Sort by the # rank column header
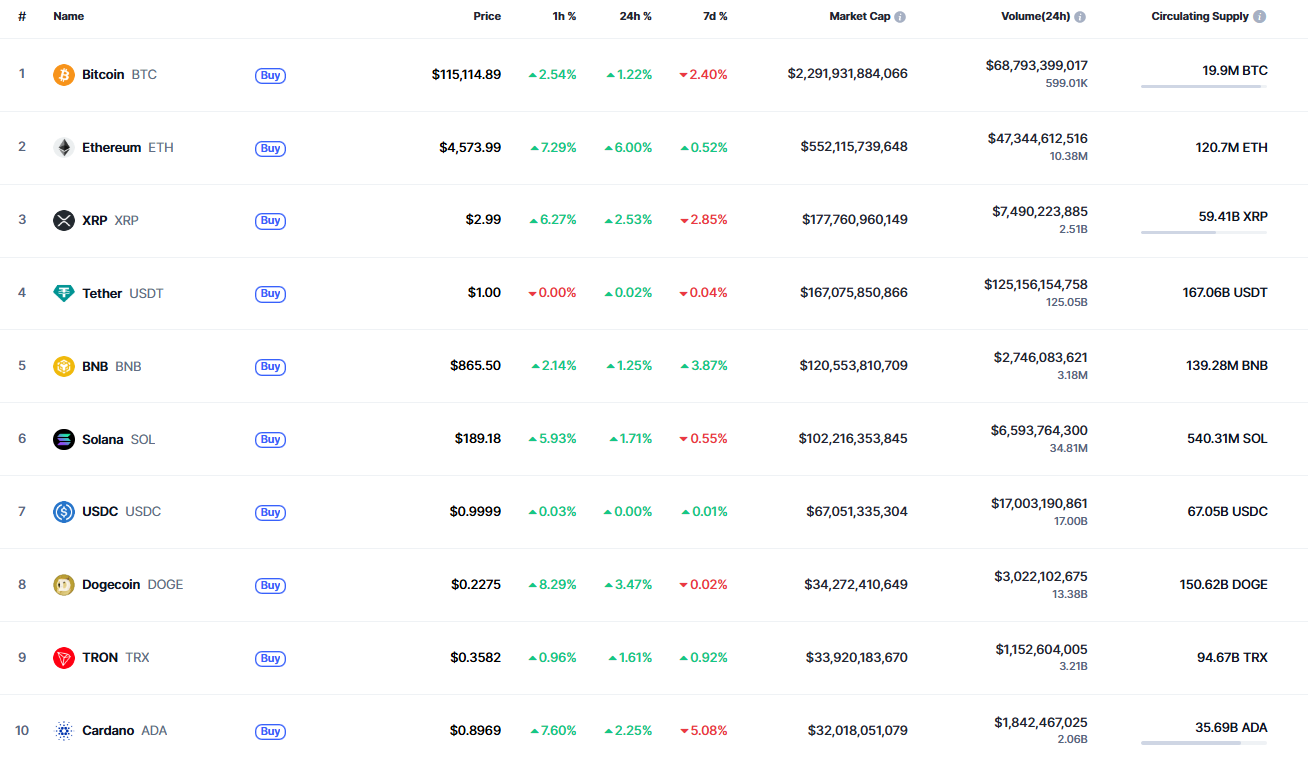This screenshot has width=1308, height=760. [22, 17]
